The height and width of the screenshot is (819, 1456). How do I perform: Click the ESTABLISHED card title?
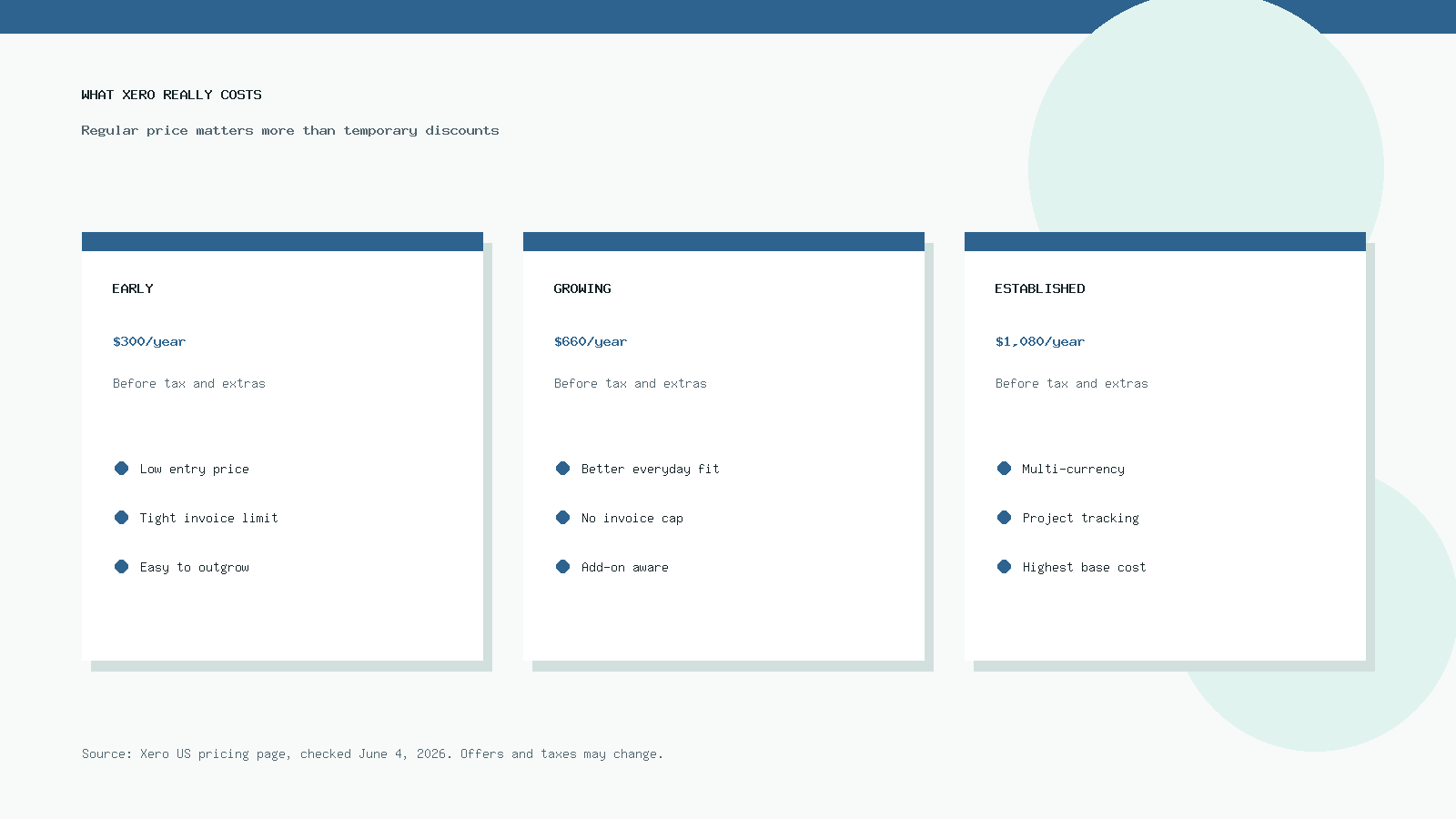(1040, 288)
